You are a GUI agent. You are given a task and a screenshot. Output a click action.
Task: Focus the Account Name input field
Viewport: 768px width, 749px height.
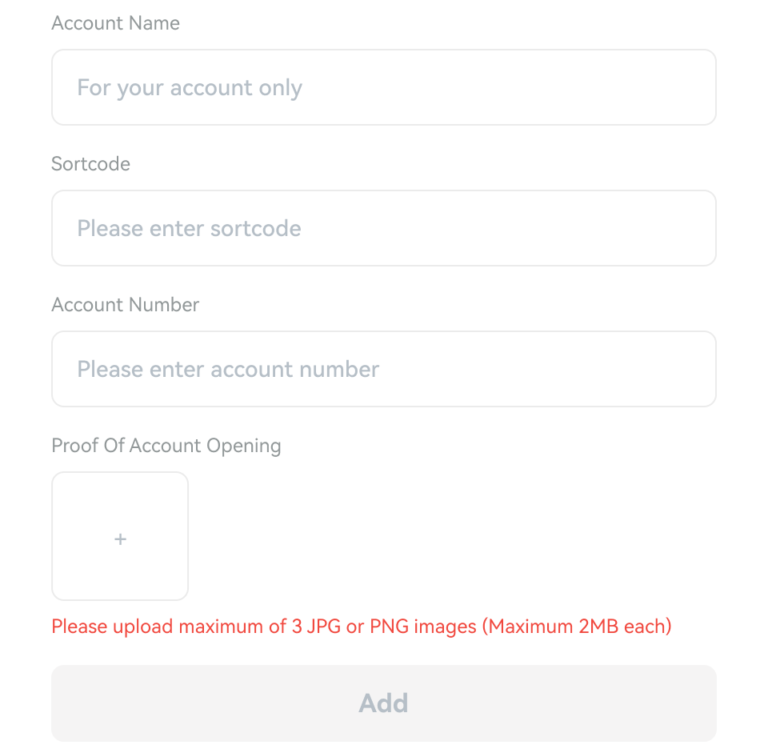tap(384, 88)
